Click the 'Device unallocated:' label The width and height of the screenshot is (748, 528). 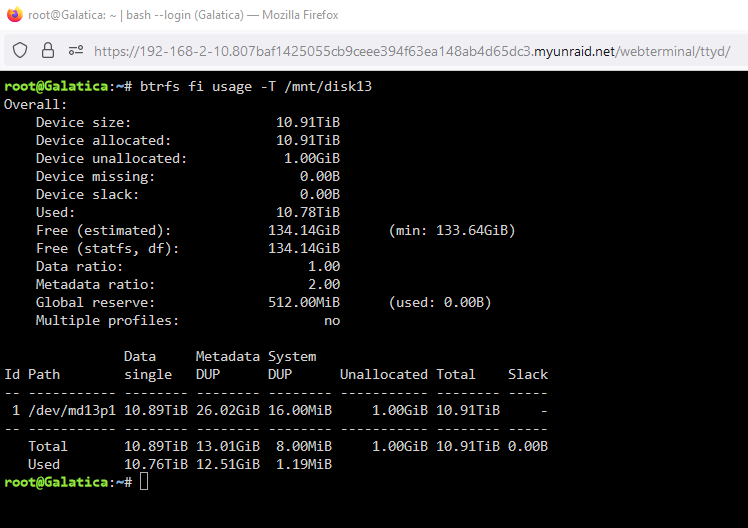pyautogui.click(x=112, y=158)
